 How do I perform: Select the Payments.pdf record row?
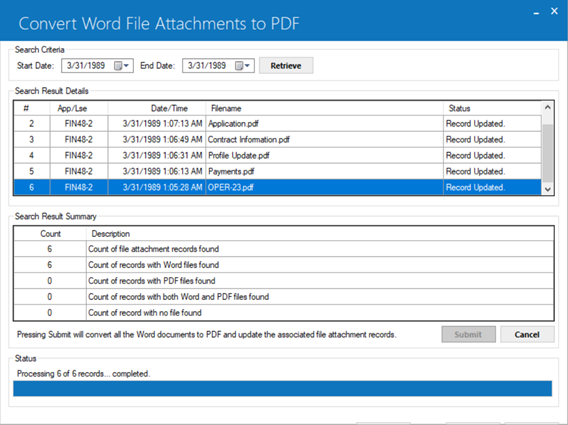pyautogui.click(x=277, y=171)
